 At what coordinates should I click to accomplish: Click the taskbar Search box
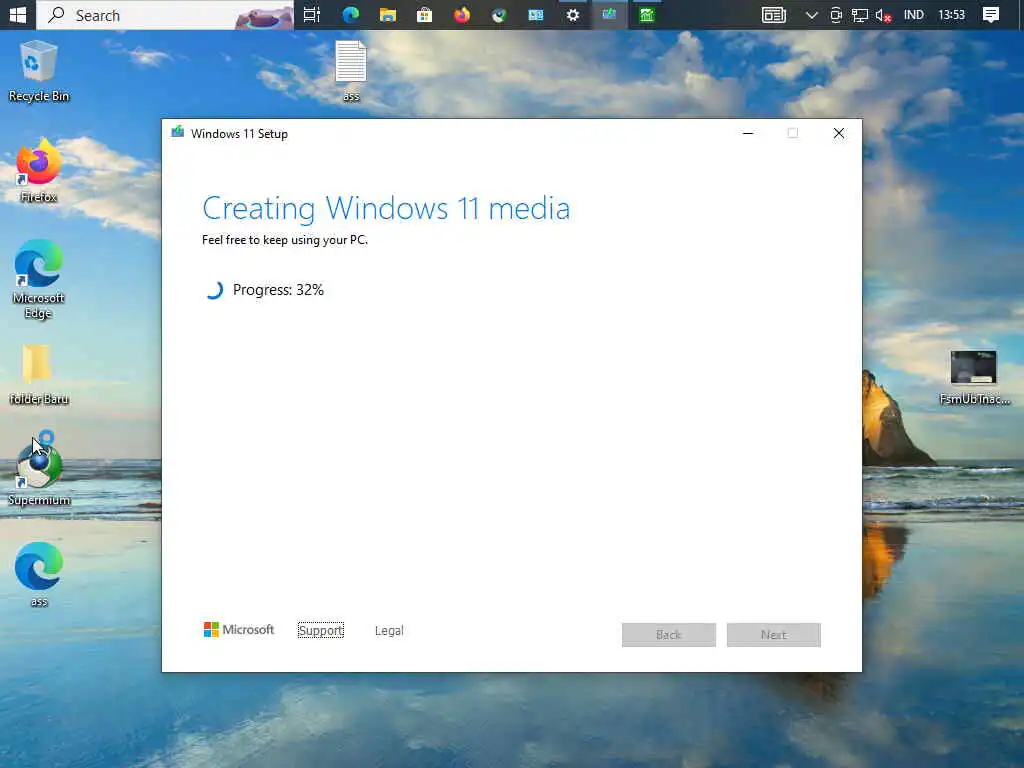pyautogui.click(x=165, y=14)
